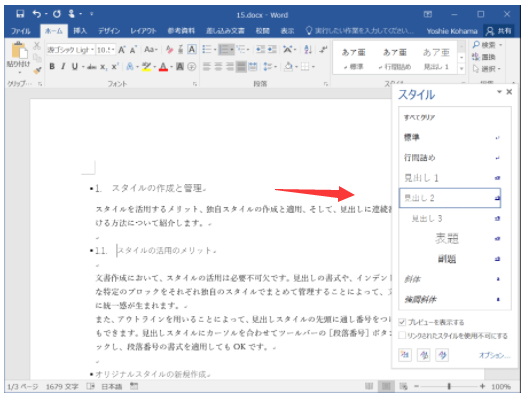526x398 pixels.
Task: Click the Sort (A-Z) icon
Action: point(307,50)
